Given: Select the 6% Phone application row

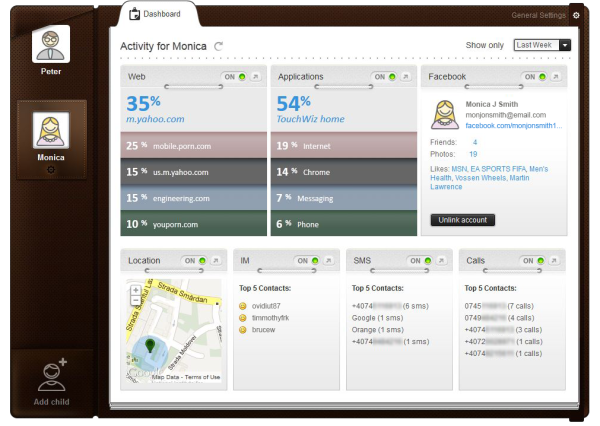Looking at the screenshot, I should pos(344,224).
